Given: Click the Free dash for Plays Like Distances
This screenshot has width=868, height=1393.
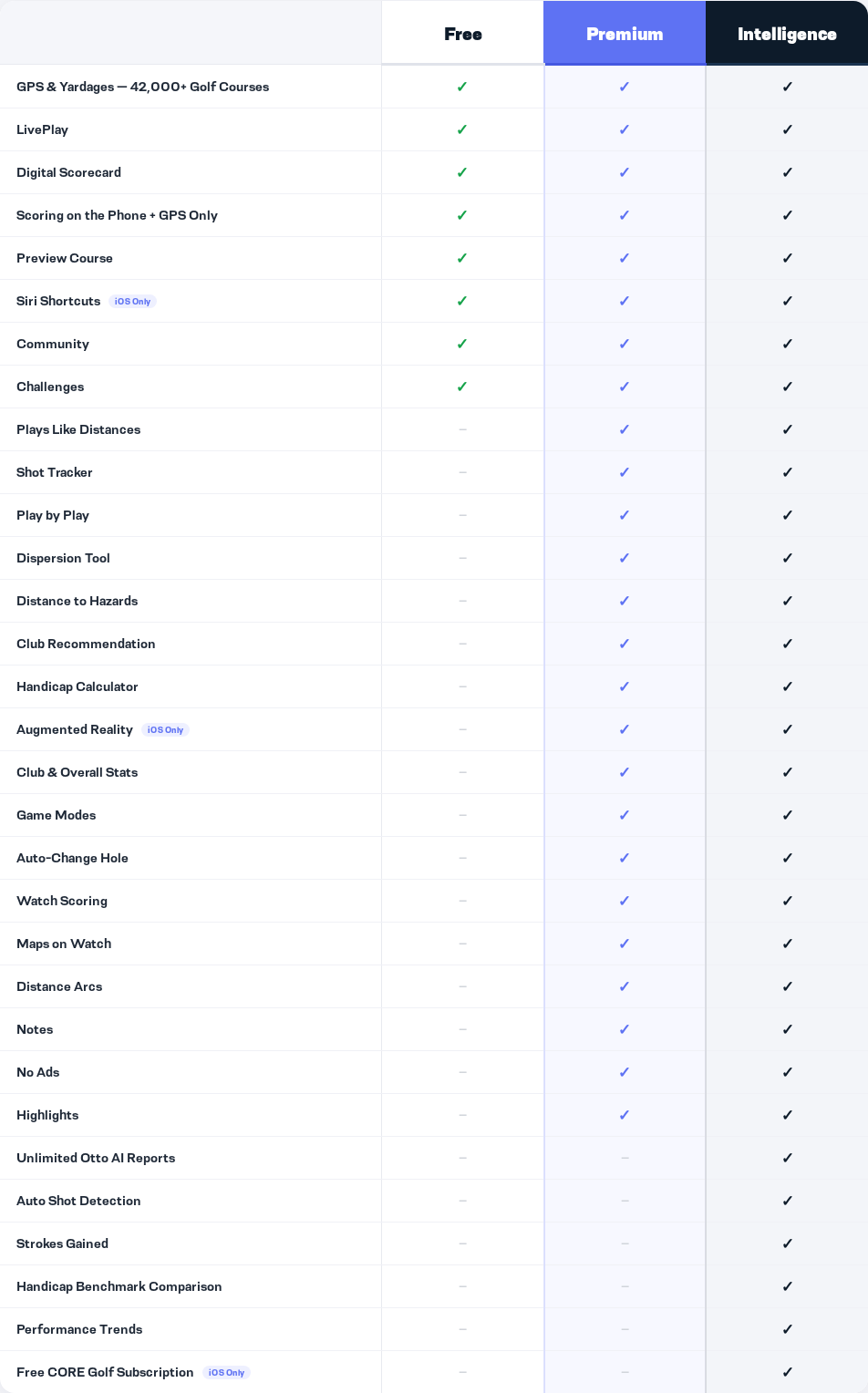Looking at the screenshot, I should 462,429.
